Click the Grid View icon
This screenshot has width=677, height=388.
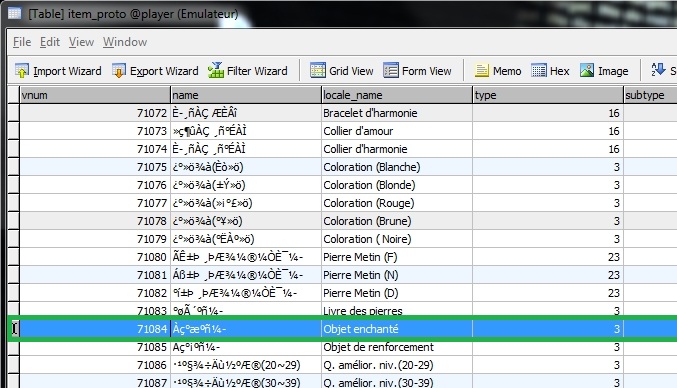318,70
